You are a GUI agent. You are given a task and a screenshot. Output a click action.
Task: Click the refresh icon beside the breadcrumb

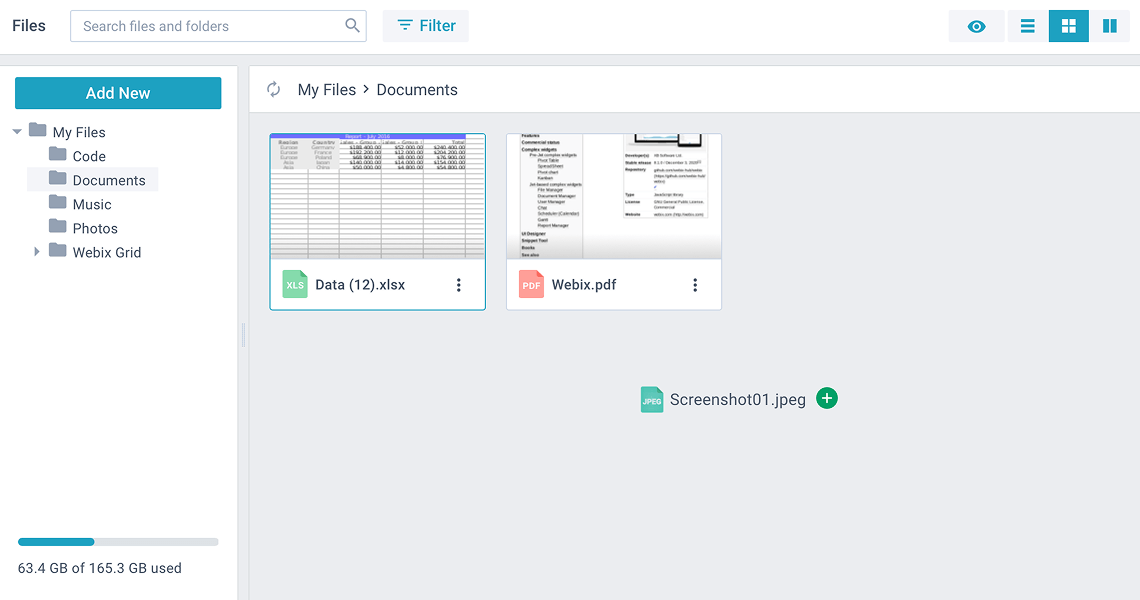coord(273,90)
